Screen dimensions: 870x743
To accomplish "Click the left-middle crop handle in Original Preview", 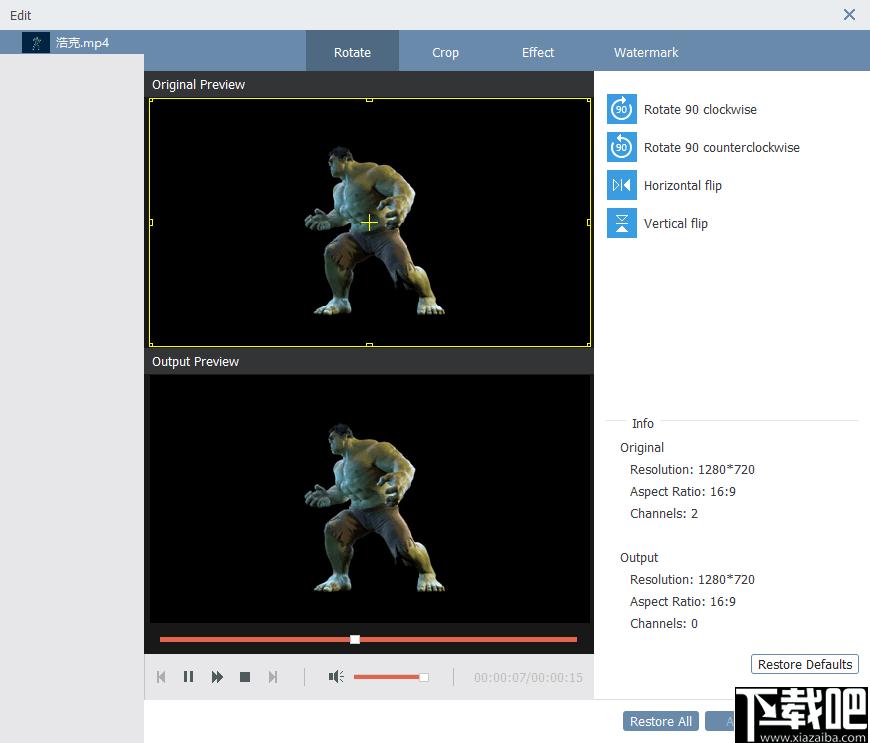I will pos(151,223).
